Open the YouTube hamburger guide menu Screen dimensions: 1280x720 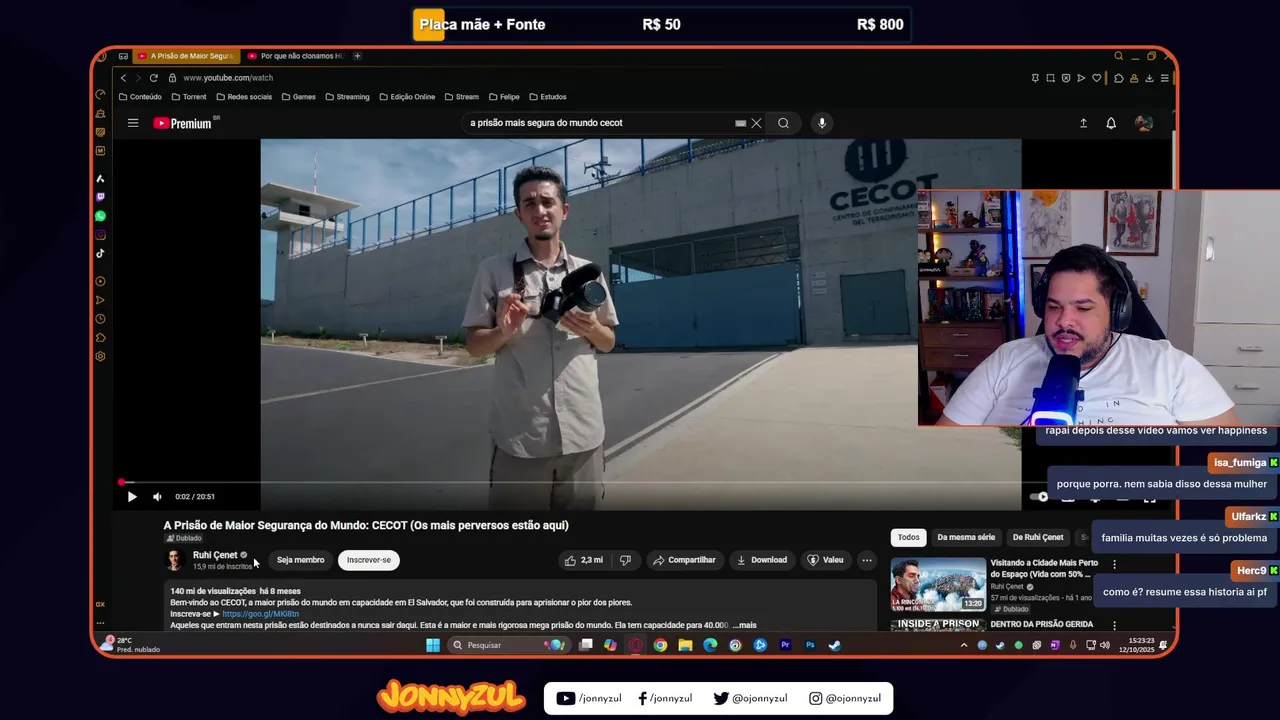[132, 123]
